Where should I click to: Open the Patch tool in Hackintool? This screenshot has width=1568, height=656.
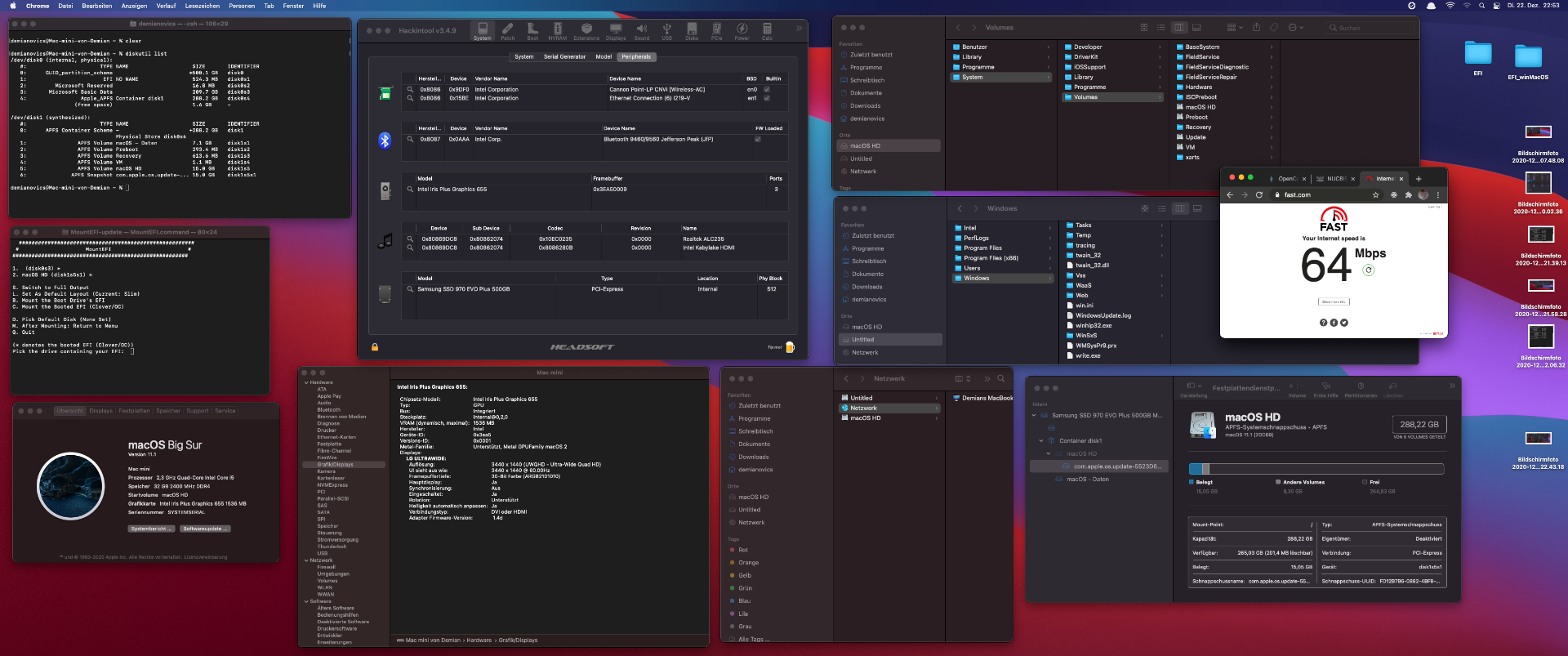(x=507, y=31)
